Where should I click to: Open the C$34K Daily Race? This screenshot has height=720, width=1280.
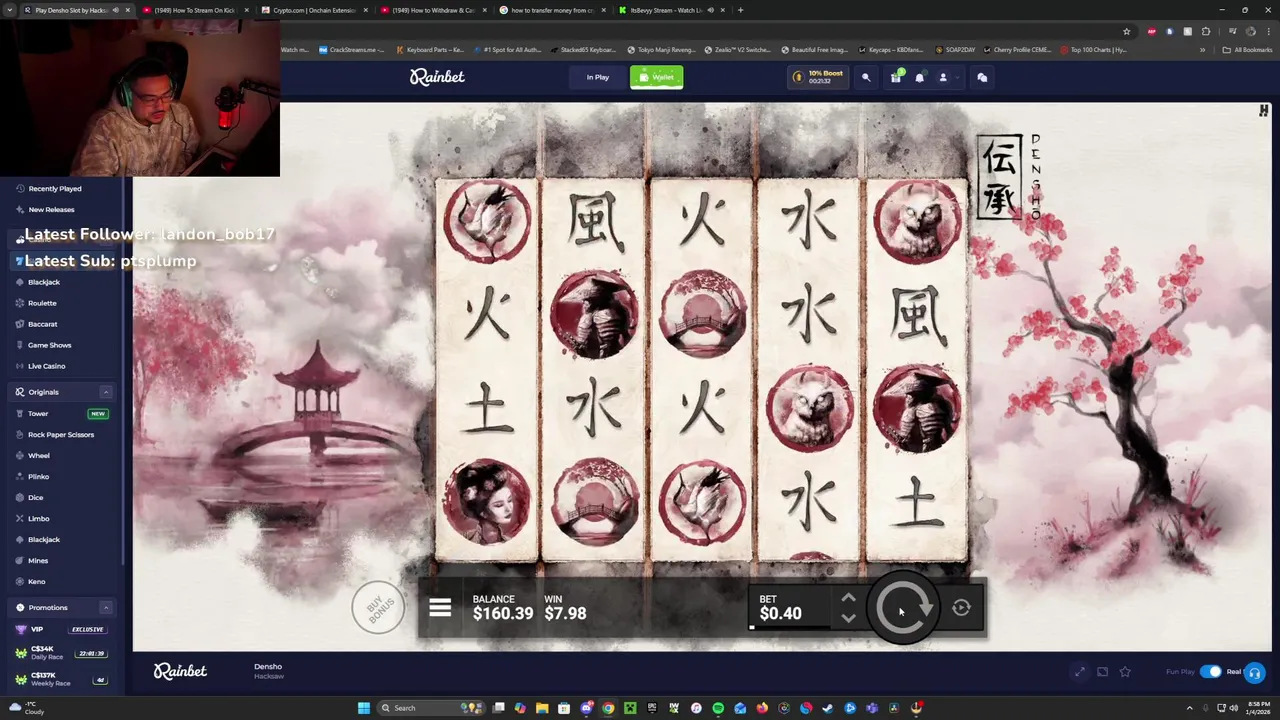click(x=62, y=653)
